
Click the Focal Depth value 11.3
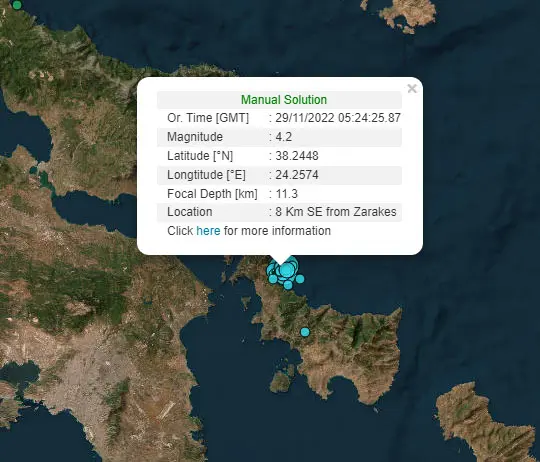point(287,193)
